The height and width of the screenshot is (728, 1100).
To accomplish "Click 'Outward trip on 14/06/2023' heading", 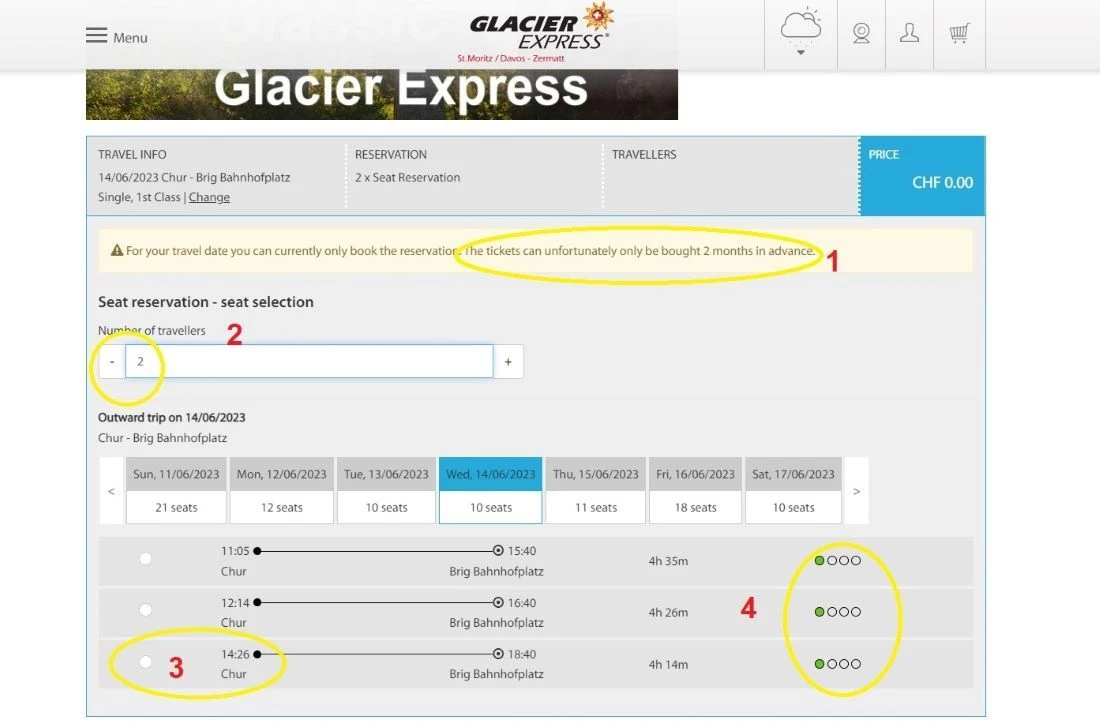I will click(x=172, y=417).
